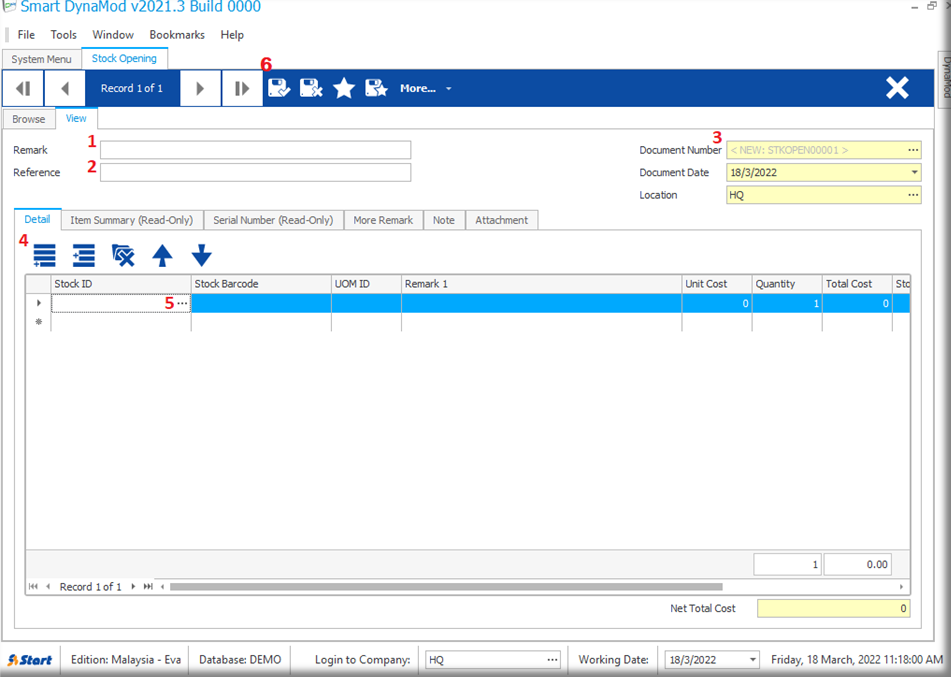Click the insert row icon
The height and width of the screenshot is (677, 951).
click(84, 256)
